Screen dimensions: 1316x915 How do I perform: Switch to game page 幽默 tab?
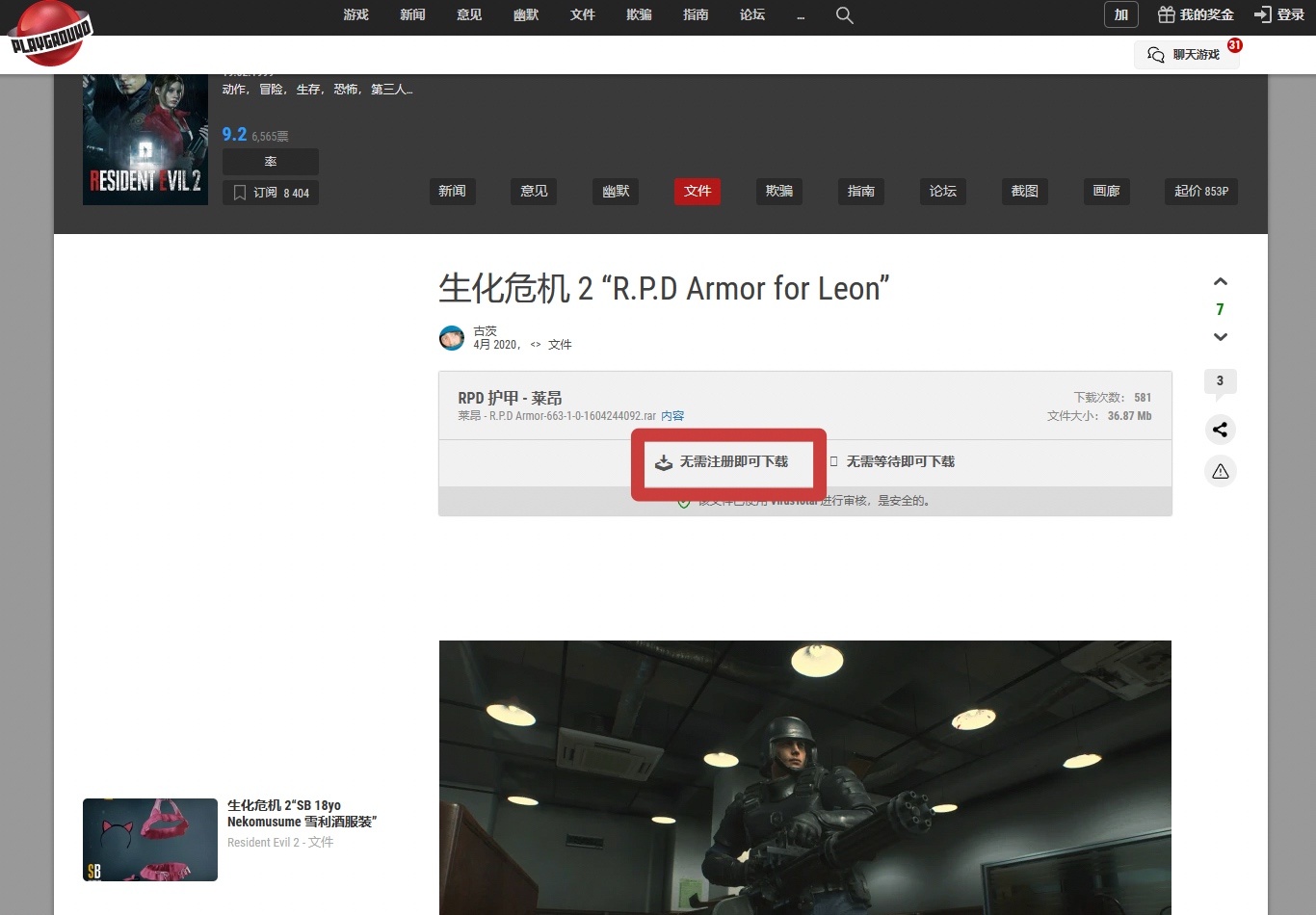616,191
